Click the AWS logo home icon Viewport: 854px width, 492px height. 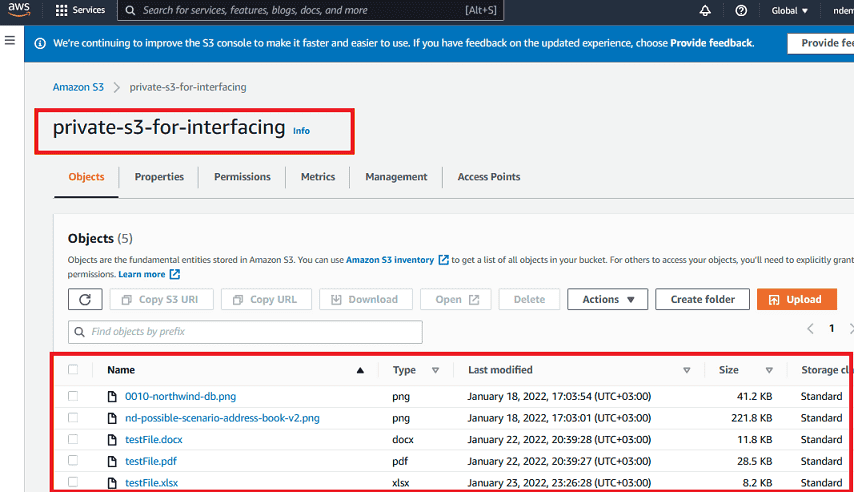coord(21,11)
